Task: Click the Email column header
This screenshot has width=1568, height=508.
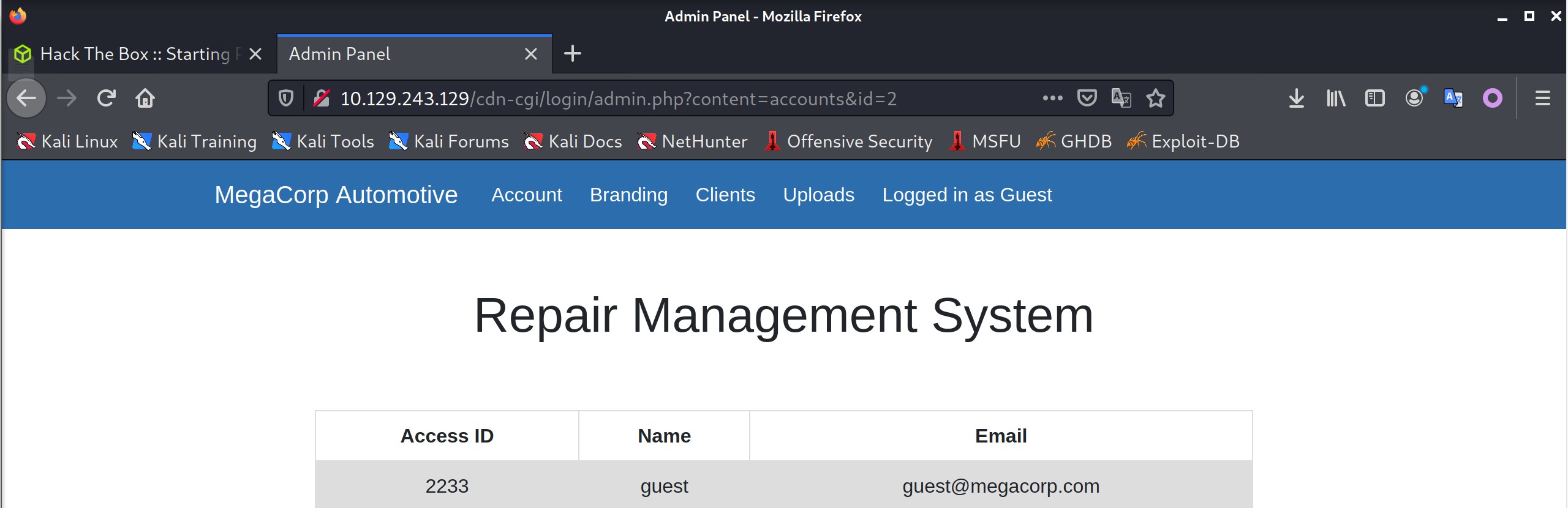Action: click(1001, 436)
